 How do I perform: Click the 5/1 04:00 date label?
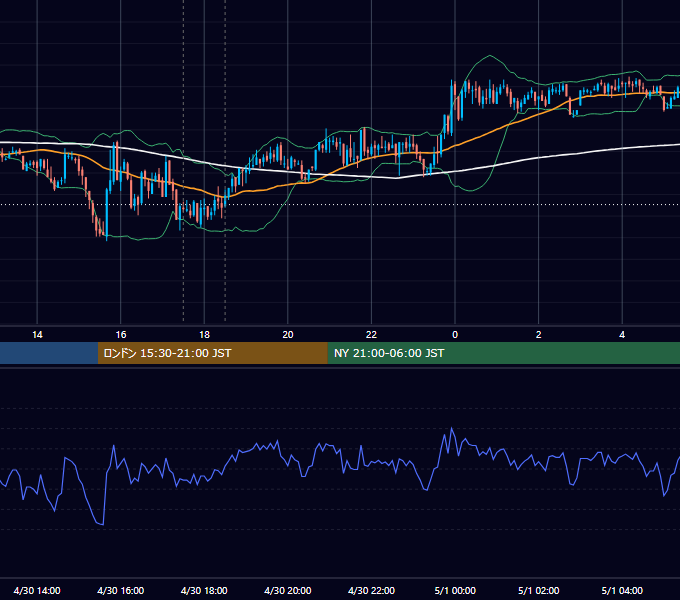[x=622, y=590]
